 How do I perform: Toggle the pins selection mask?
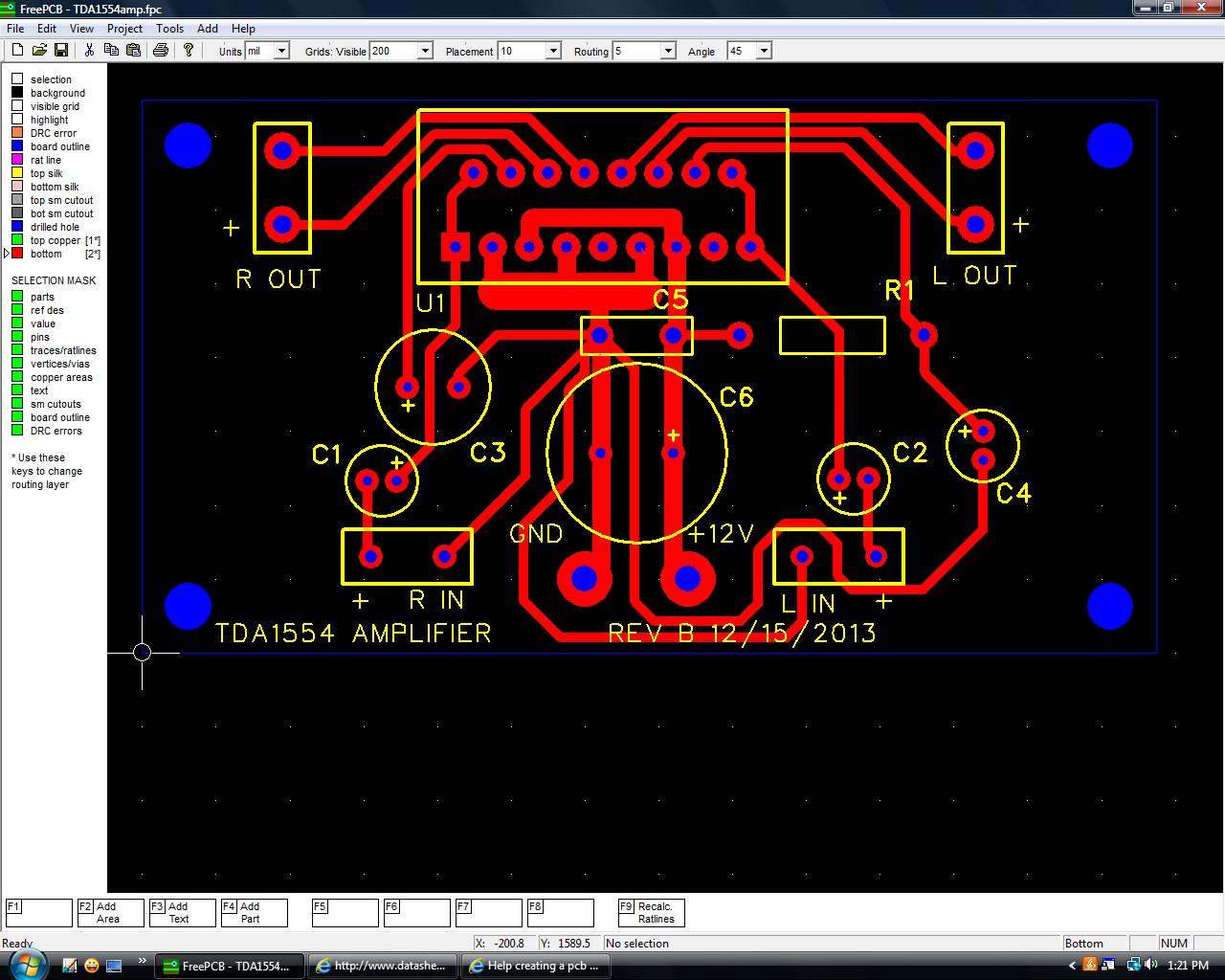coord(17,337)
